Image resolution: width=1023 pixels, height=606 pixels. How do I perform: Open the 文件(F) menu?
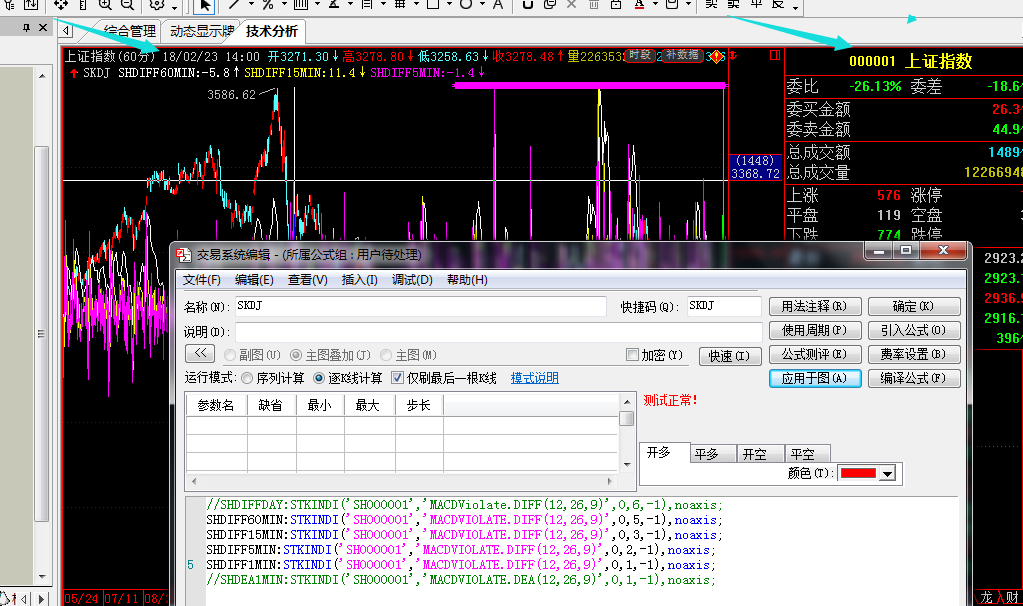202,280
